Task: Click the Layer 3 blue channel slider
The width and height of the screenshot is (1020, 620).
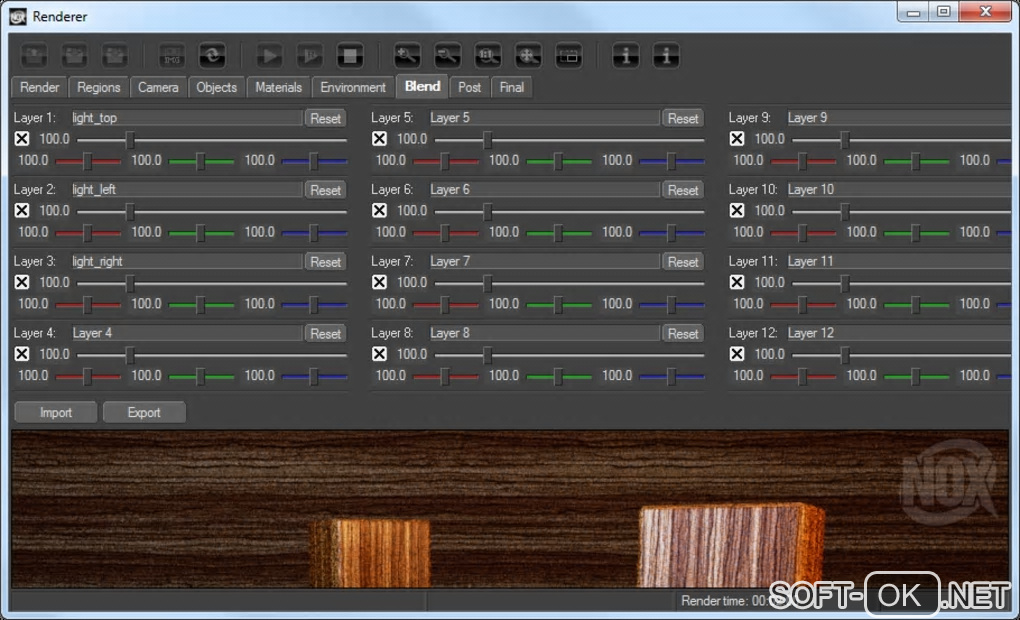Action: pos(314,304)
